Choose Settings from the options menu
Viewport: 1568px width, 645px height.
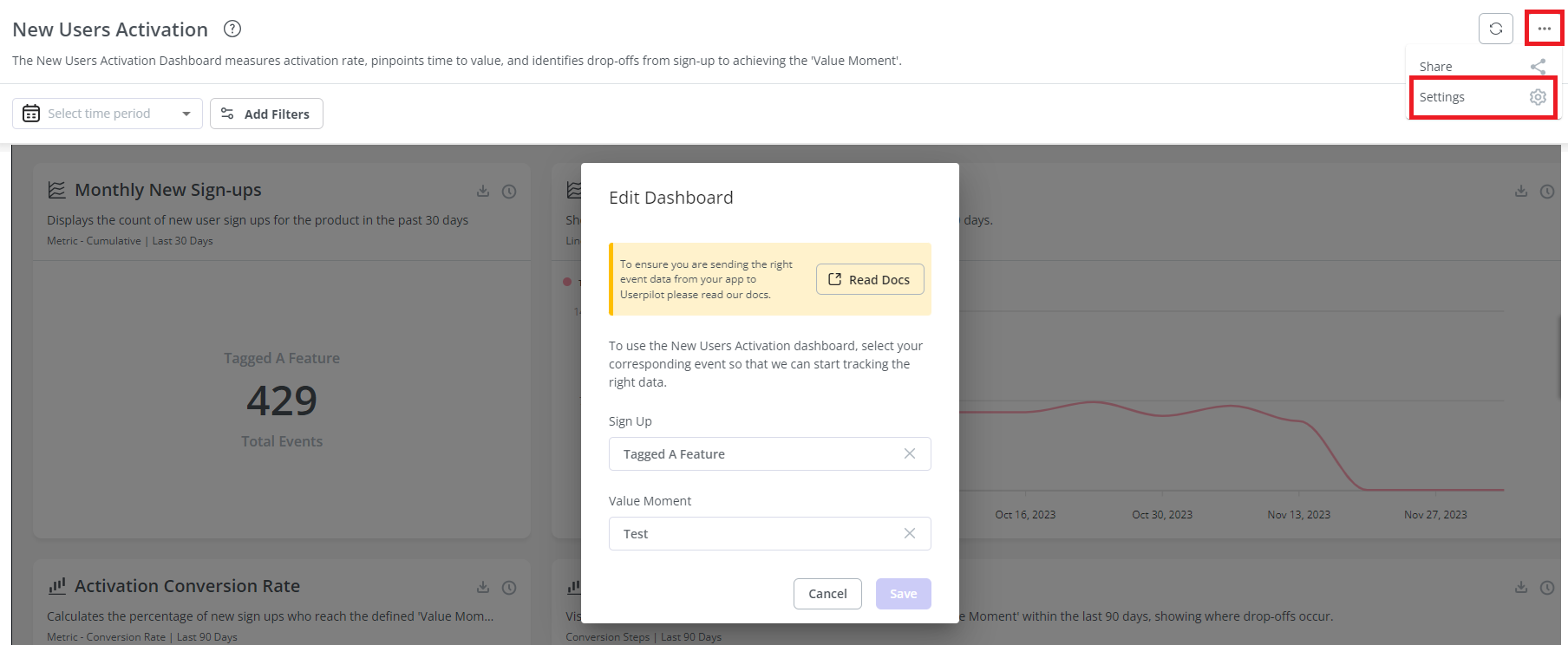pos(1483,97)
